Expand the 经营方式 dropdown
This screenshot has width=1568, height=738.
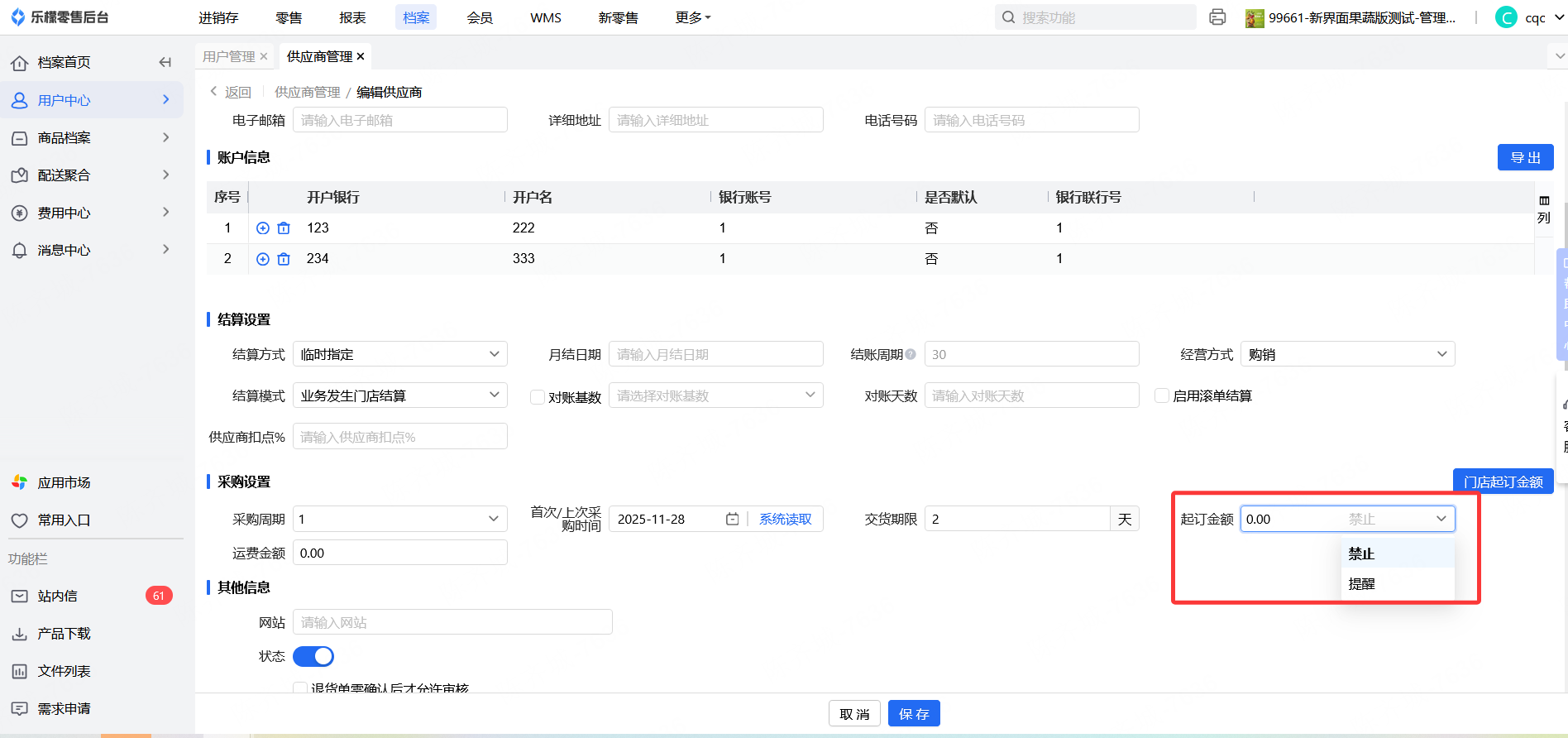pyautogui.click(x=1347, y=354)
